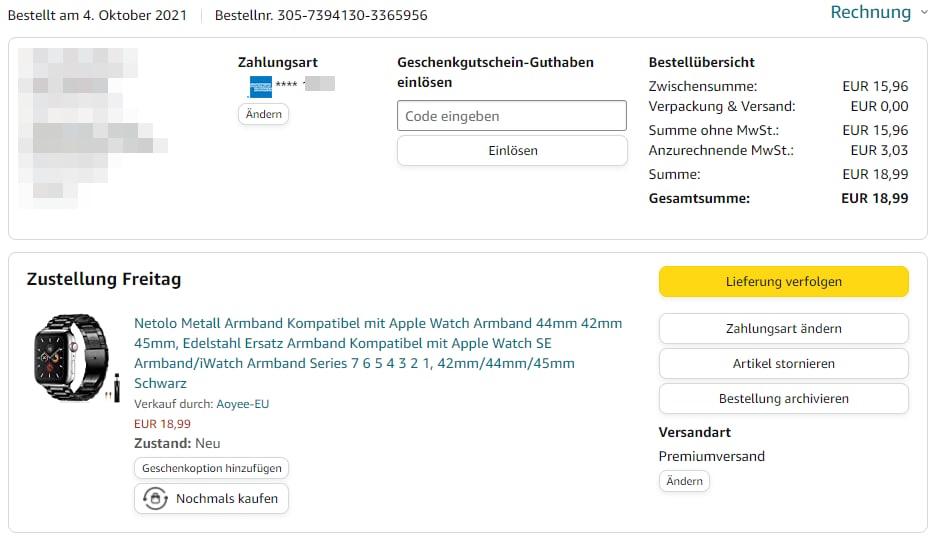Cancel the item via Artikel stornieren
Viewport: 949px width, 539px height.
[783, 364]
